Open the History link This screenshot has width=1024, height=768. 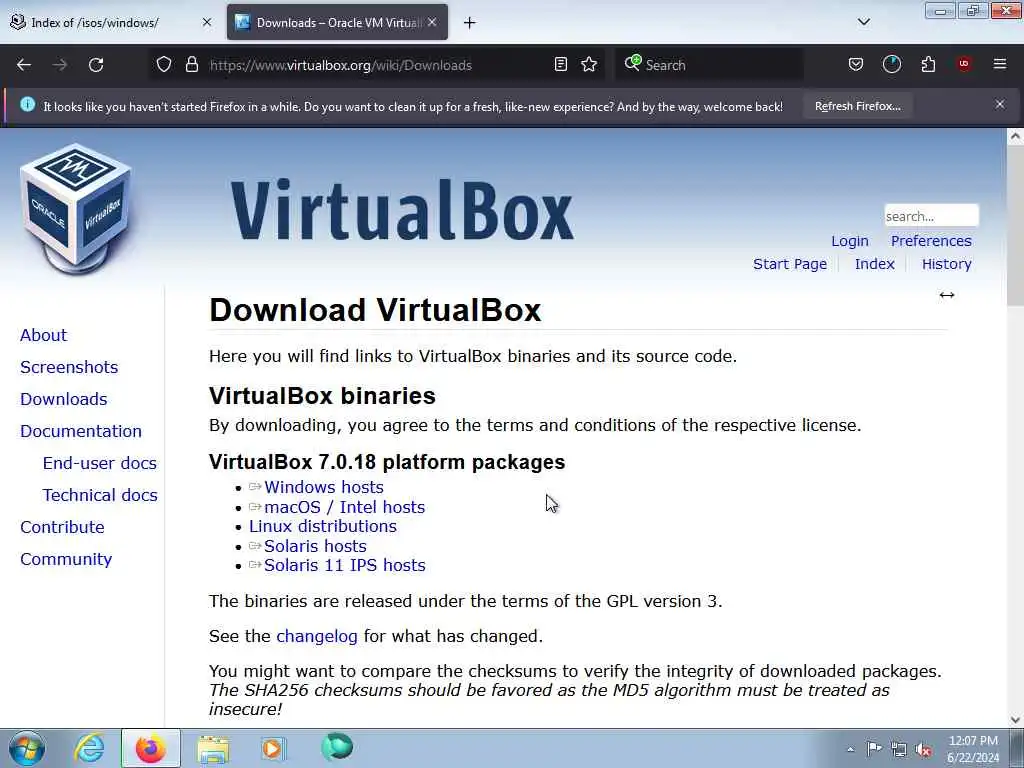coord(946,264)
